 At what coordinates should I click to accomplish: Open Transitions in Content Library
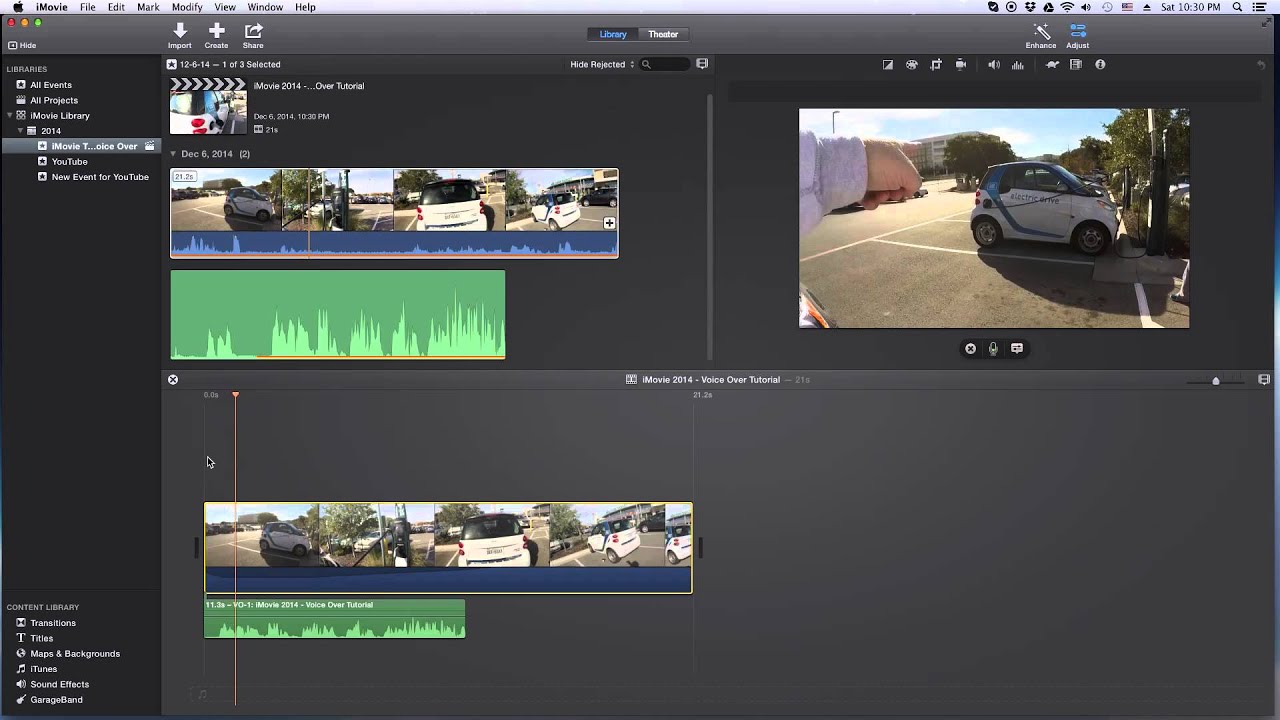(x=53, y=623)
